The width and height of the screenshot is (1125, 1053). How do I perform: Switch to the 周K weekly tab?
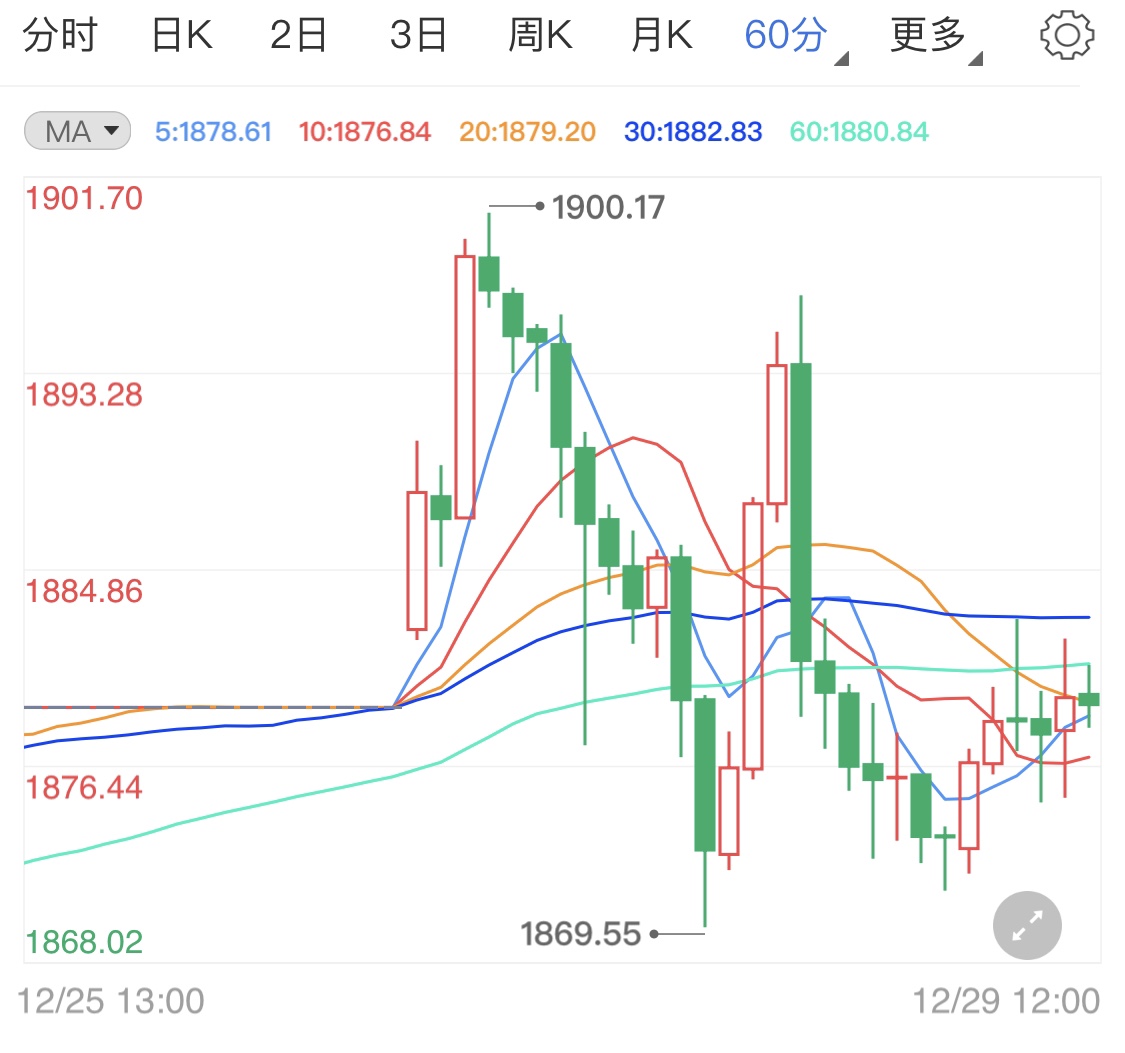click(541, 33)
